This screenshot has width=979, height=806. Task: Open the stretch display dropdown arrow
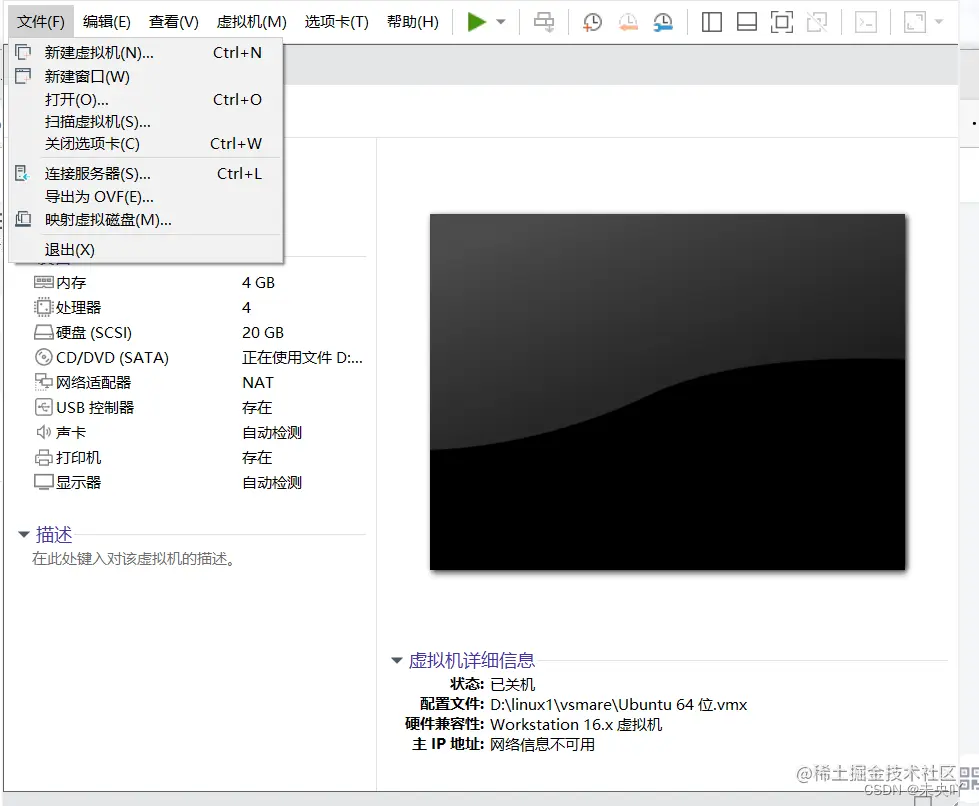pos(938,22)
